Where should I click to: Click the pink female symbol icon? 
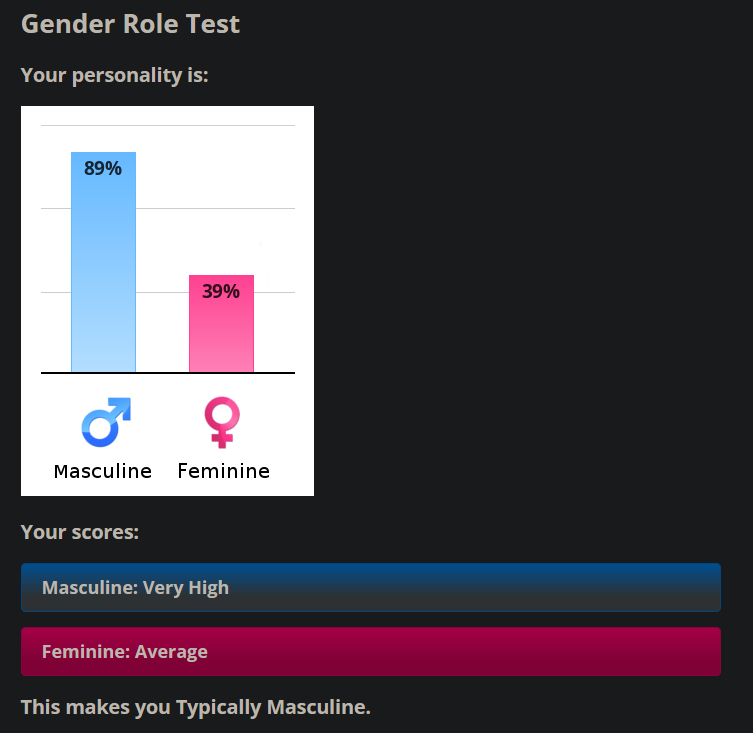(x=222, y=422)
